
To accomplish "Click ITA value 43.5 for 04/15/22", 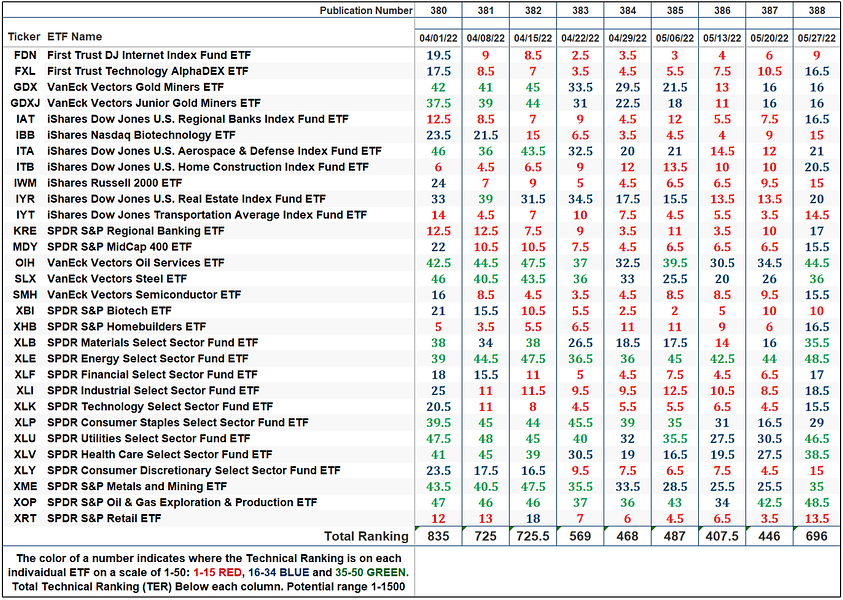I will click(x=533, y=151).
